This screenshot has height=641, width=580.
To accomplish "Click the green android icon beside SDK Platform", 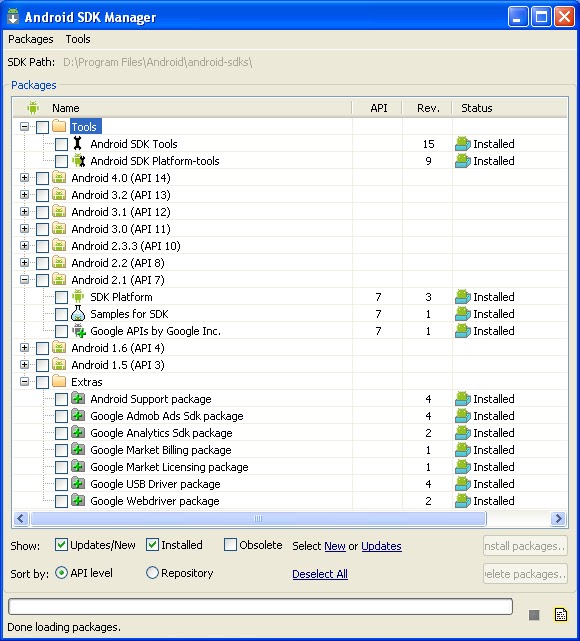I will (x=78, y=296).
